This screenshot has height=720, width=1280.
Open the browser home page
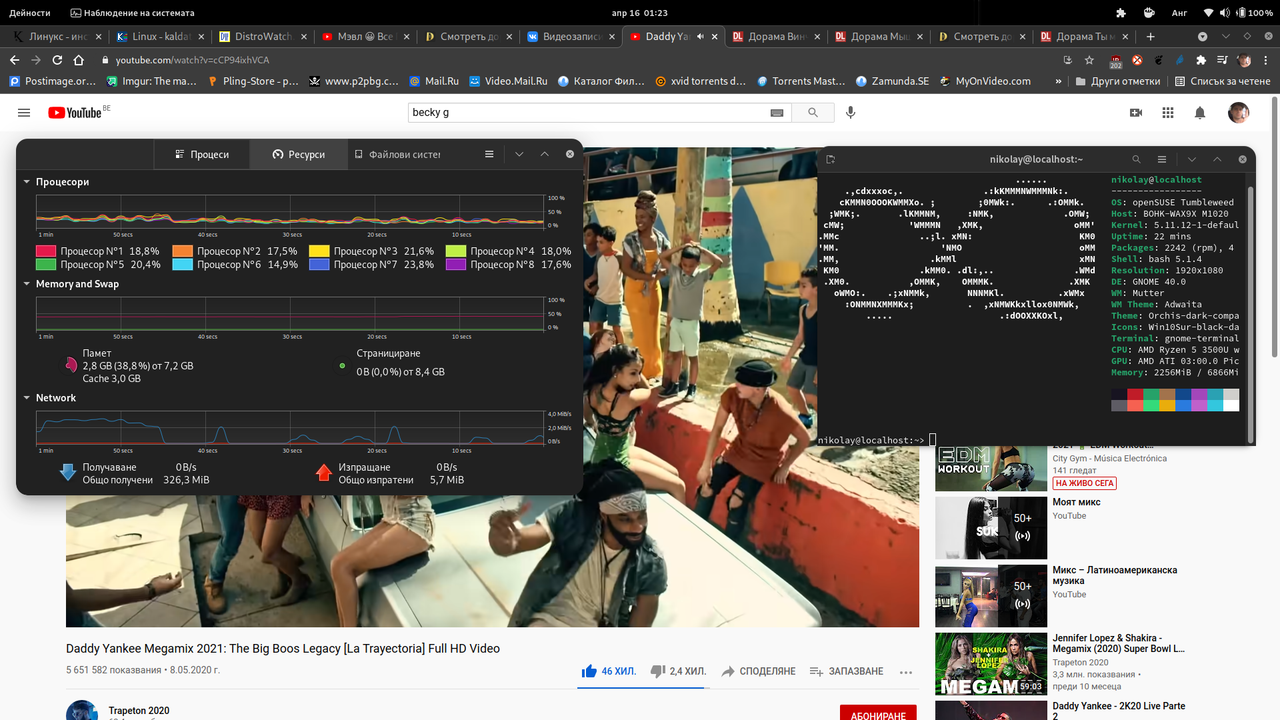[79, 60]
